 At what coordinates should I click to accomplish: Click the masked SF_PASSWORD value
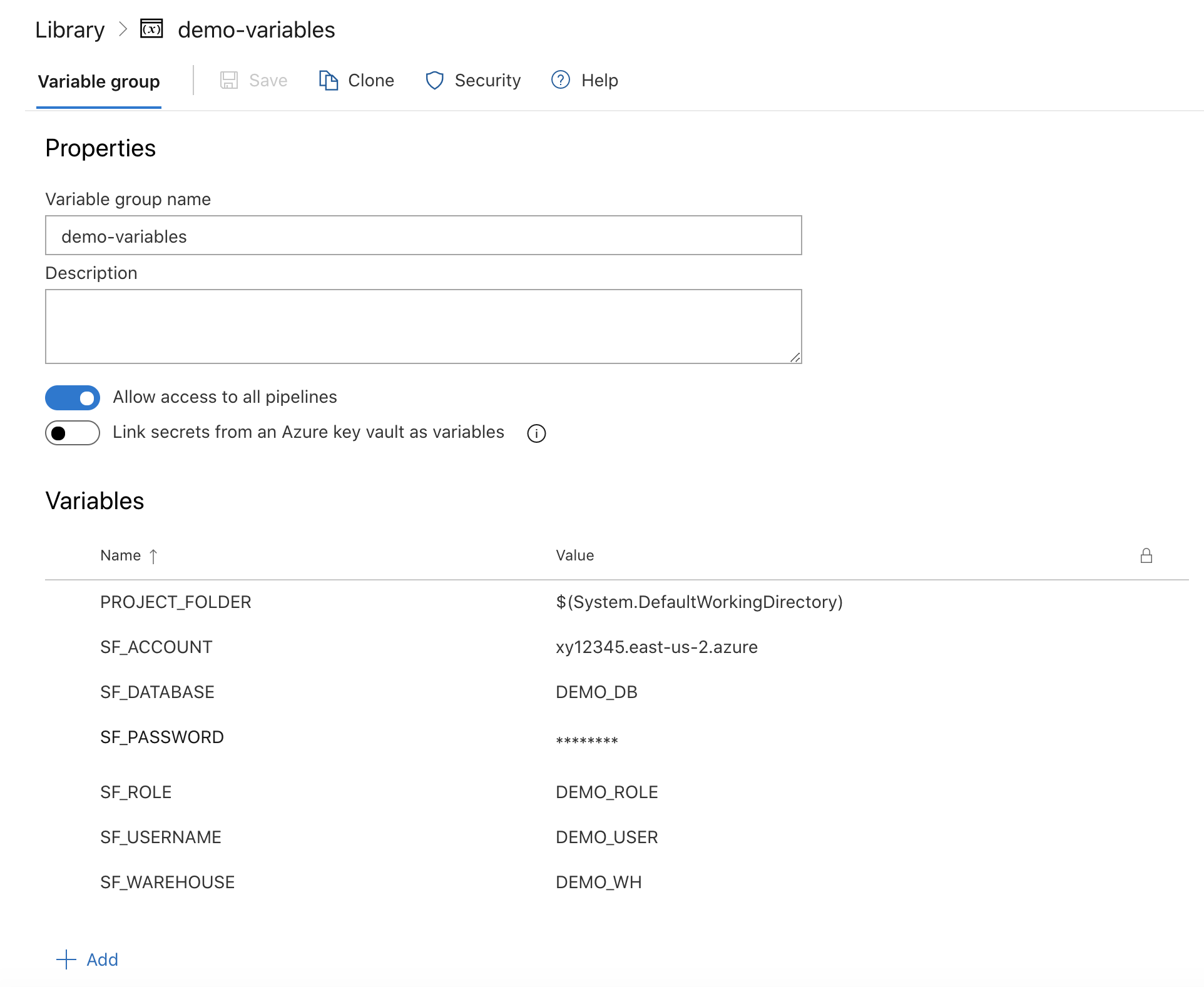coord(586,739)
